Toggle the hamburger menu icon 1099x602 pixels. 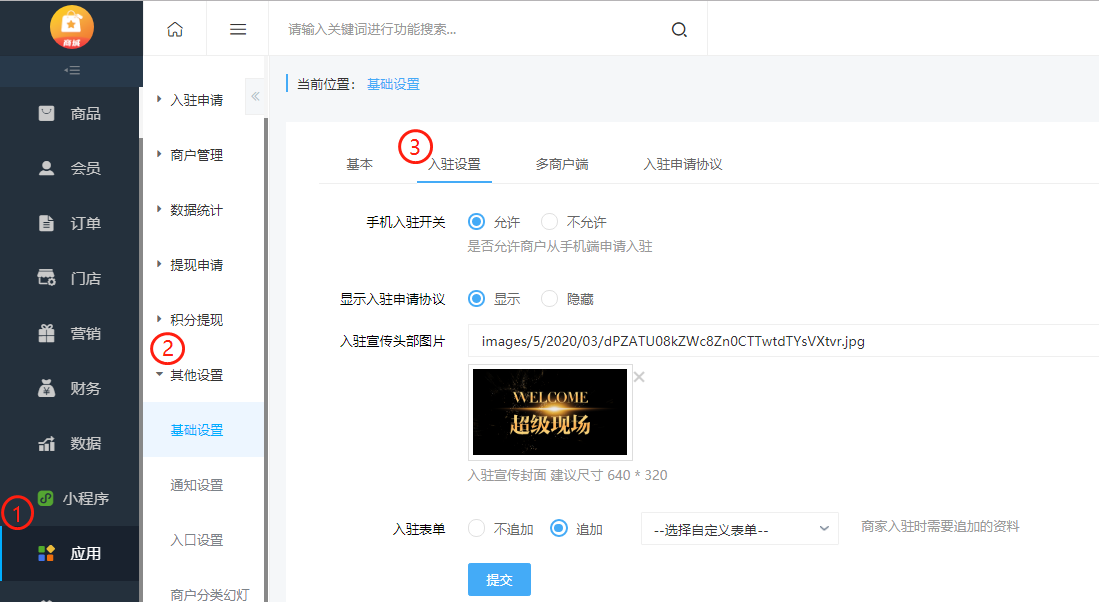tap(238, 29)
